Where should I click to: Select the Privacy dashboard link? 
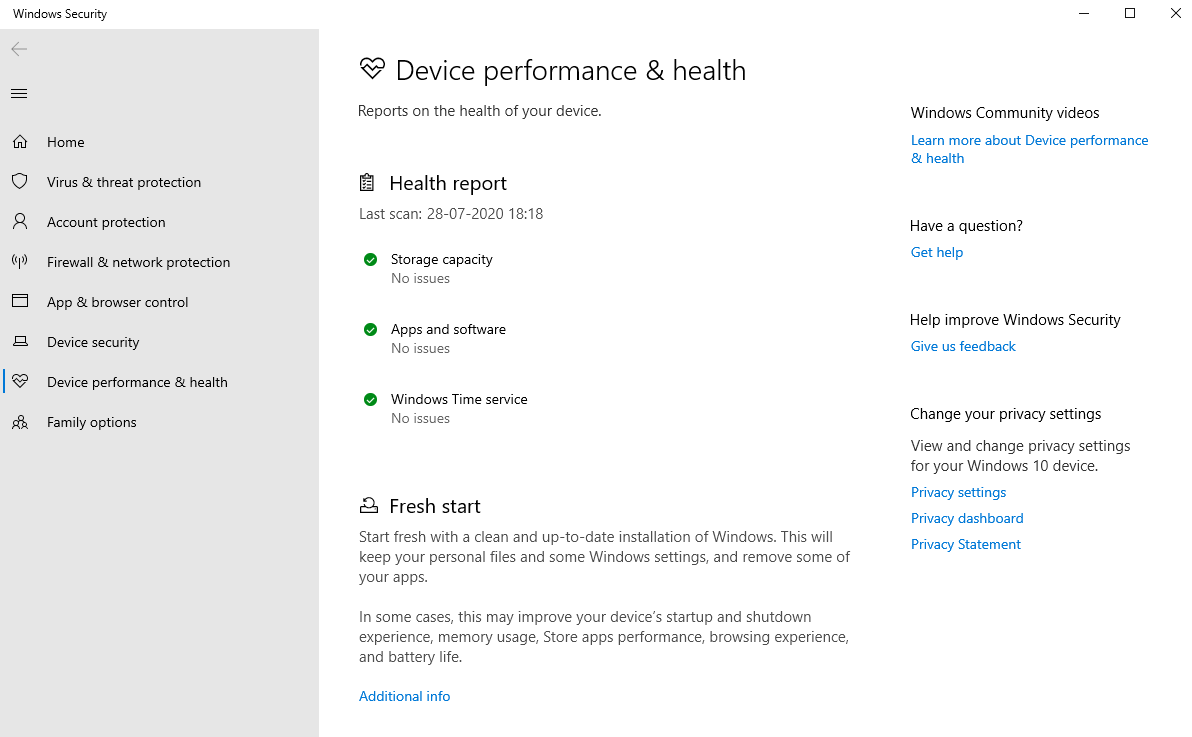click(x=966, y=517)
